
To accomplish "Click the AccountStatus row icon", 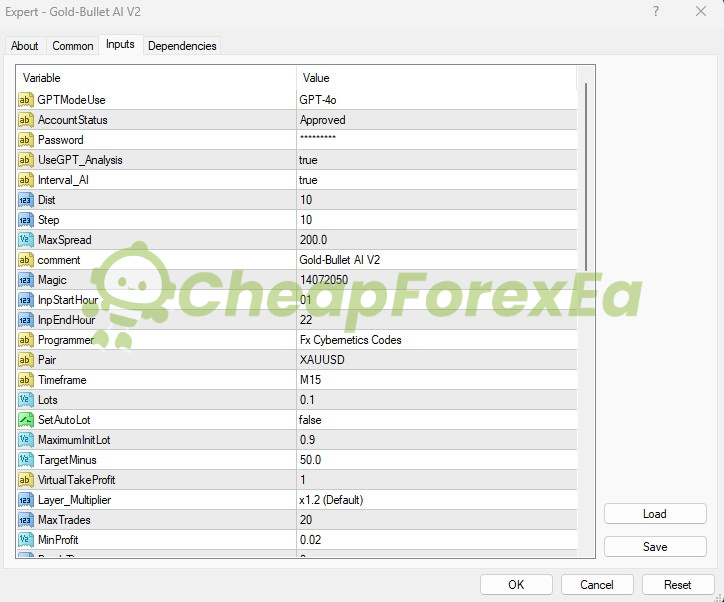I will (25, 120).
